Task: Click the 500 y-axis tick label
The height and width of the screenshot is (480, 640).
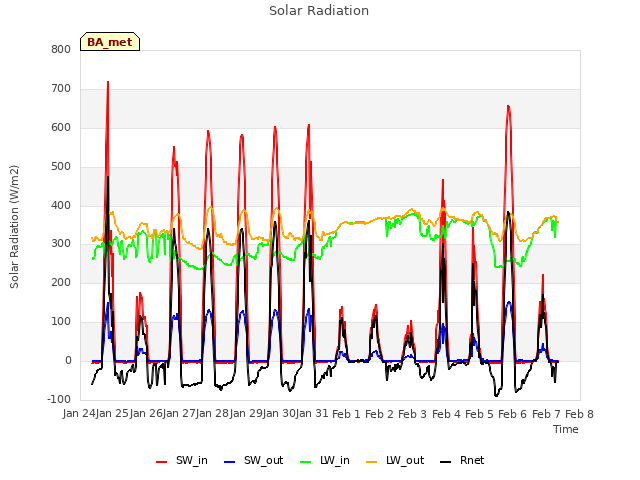Action: 61,167
